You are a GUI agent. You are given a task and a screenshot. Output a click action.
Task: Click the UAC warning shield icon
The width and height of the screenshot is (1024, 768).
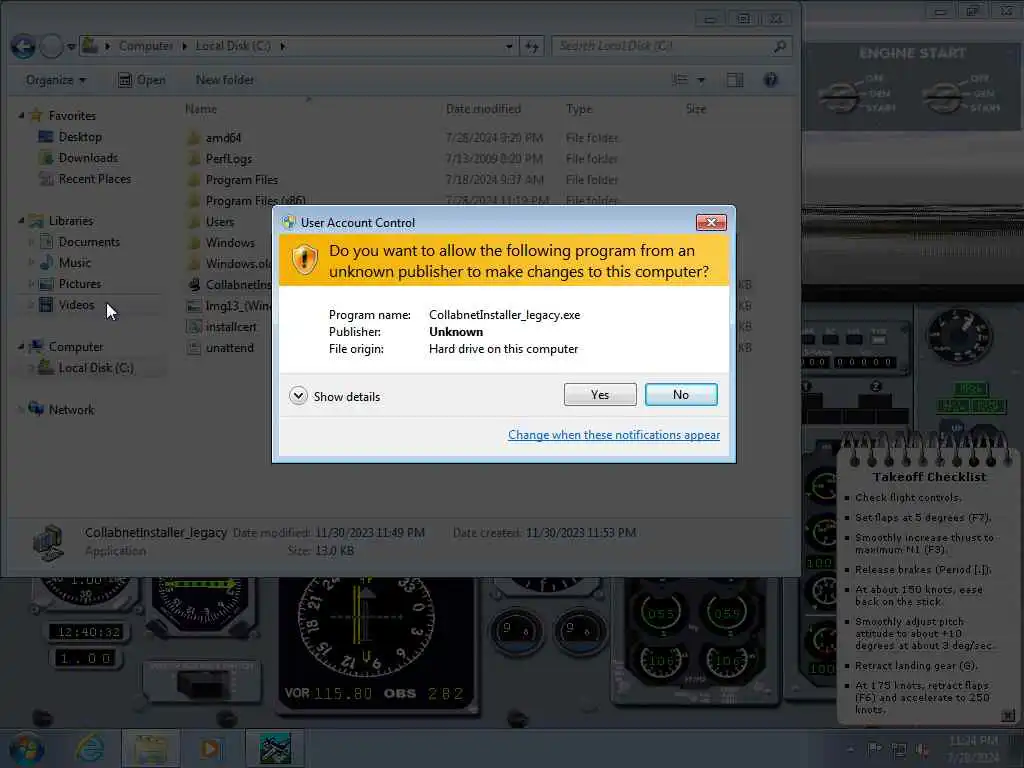(304, 260)
